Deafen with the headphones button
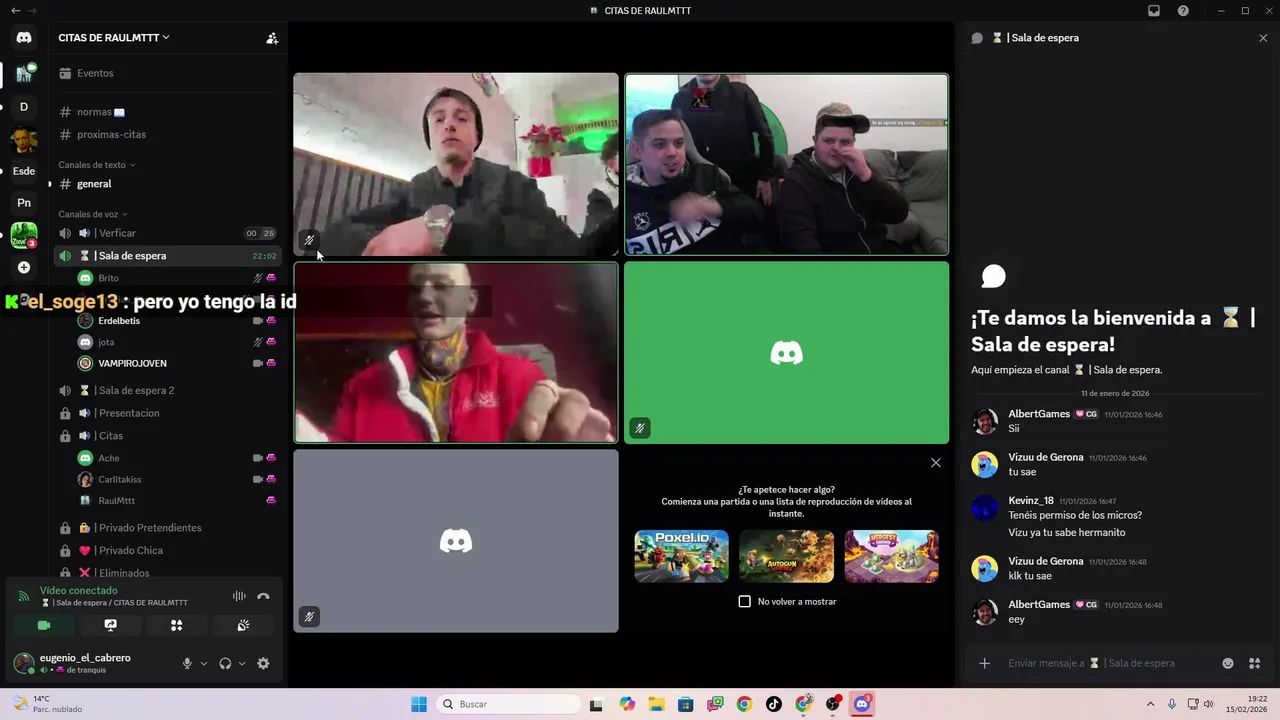 point(225,663)
